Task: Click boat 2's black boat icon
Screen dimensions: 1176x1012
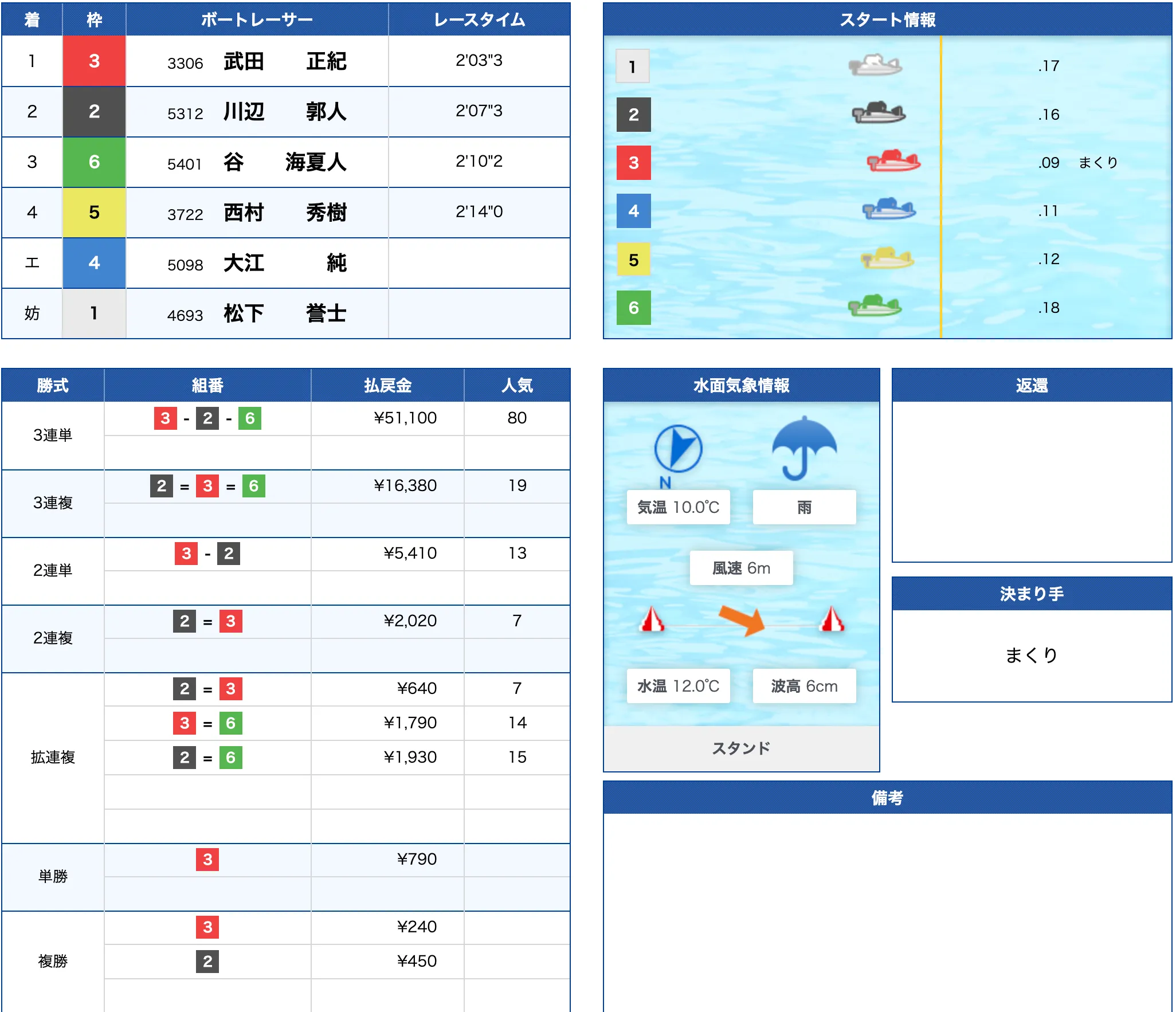Action: [x=880, y=113]
